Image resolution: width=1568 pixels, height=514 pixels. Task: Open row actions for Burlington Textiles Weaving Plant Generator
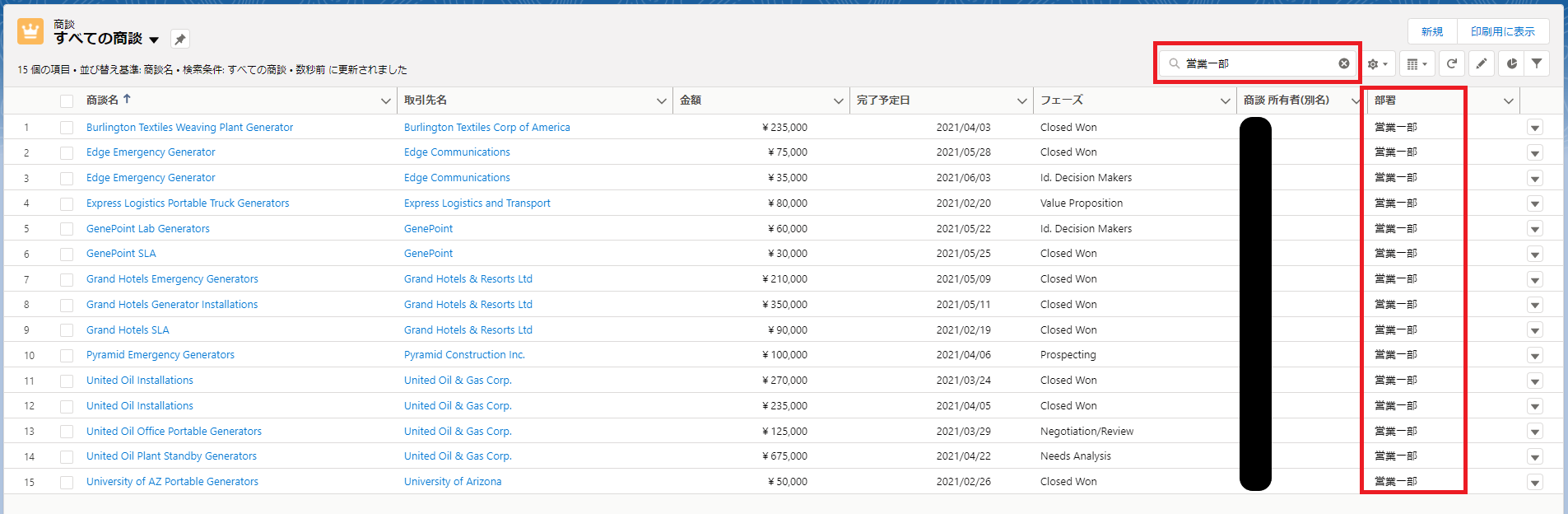click(1534, 128)
